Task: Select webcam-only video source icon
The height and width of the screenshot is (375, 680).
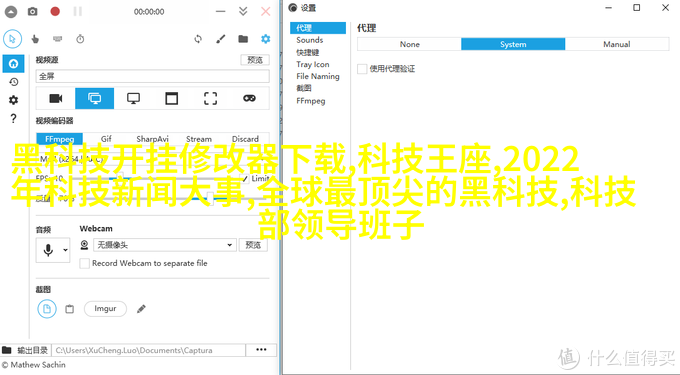Action: pyautogui.click(x=56, y=98)
